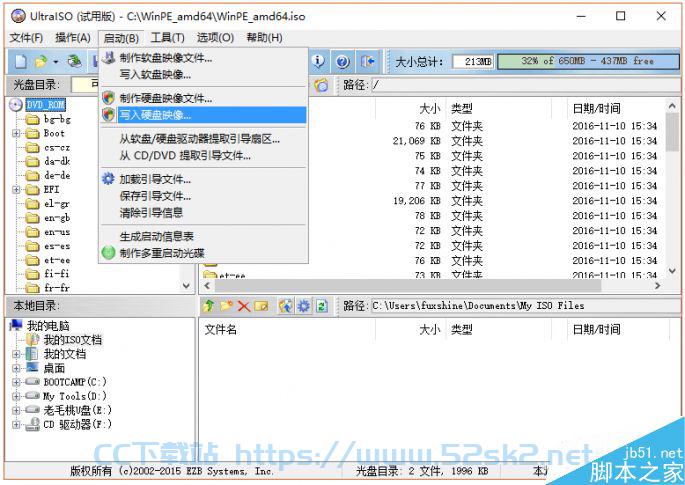Click the vertical scrollbar of disc file list
Image resolution: width=685 pixels, height=485 pixels.
point(672,188)
